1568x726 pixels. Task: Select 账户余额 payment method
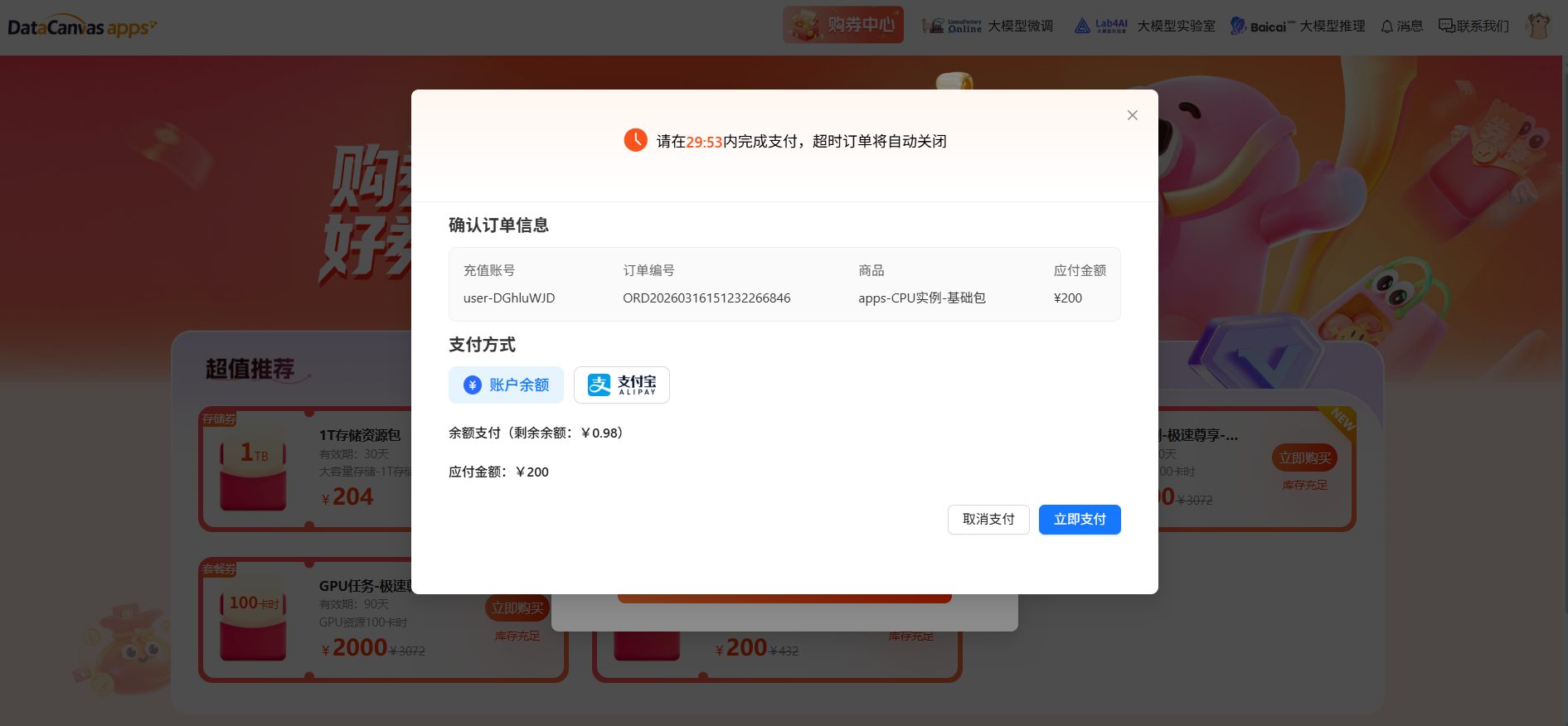click(x=506, y=385)
